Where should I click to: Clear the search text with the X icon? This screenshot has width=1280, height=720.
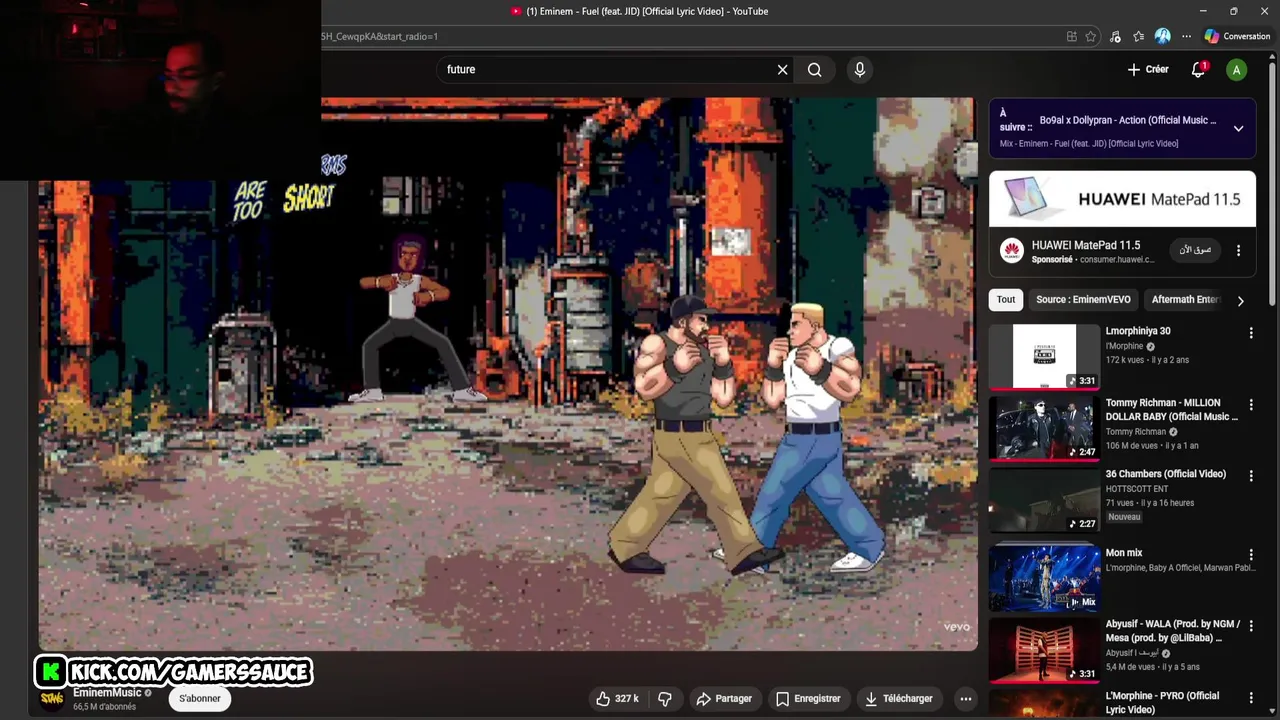tap(782, 70)
